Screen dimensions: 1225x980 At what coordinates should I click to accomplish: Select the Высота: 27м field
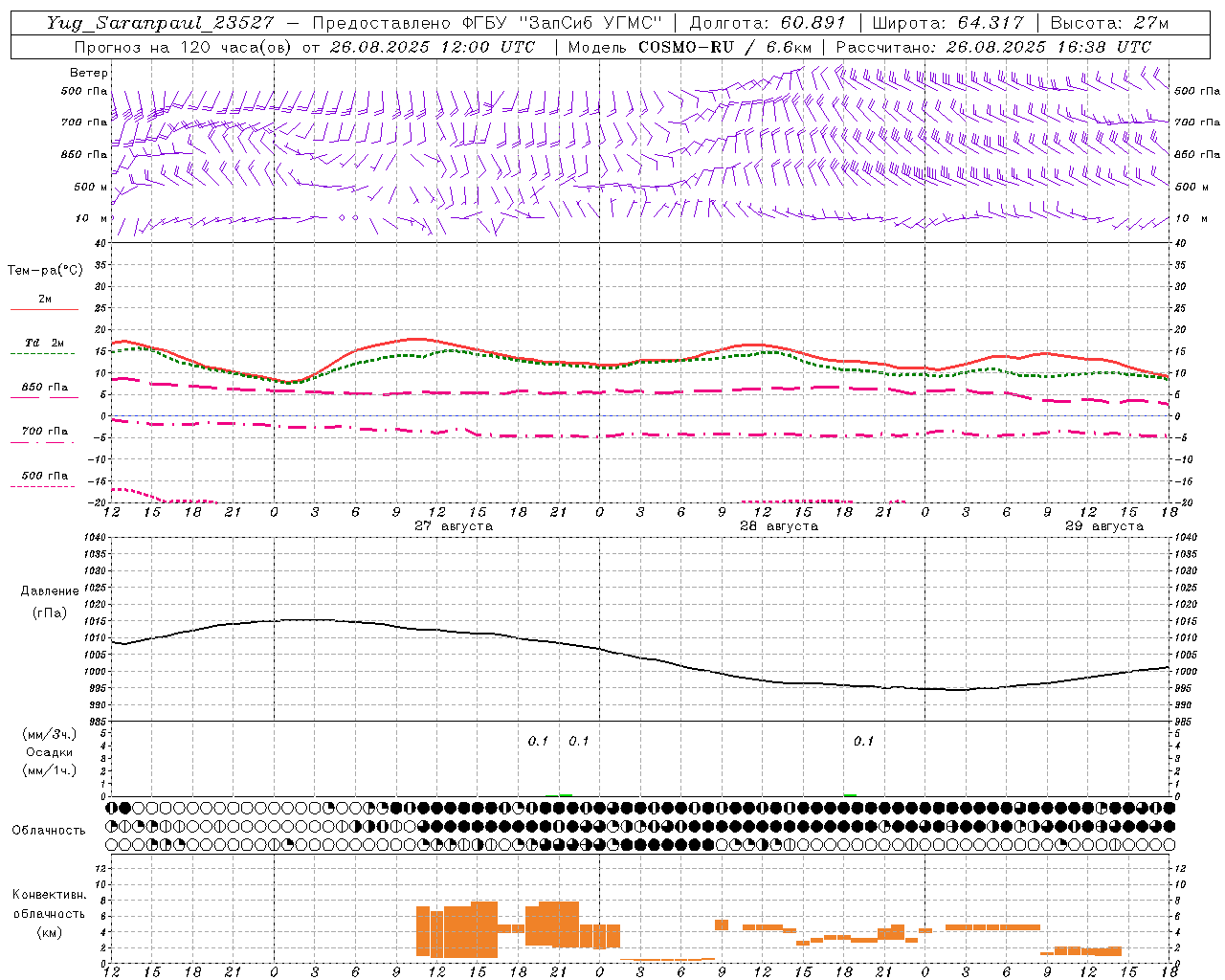click(1109, 23)
